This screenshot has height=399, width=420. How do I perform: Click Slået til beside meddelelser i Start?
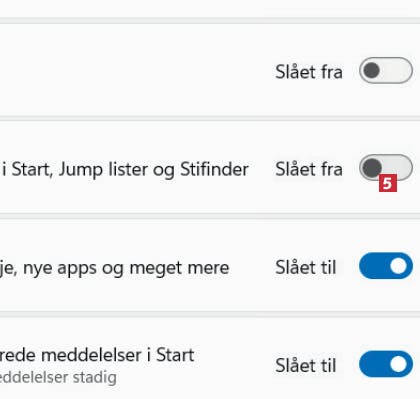[x=305, y=365]
